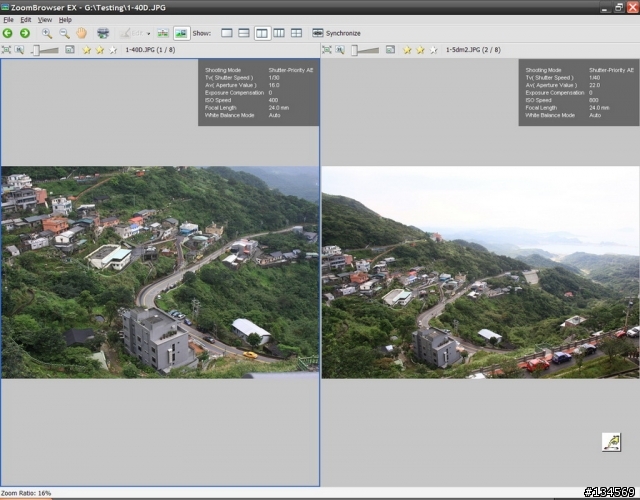Toggle the shooting info display icon
The height and width of the screenshot is (500, 640).
click(181, 33)
